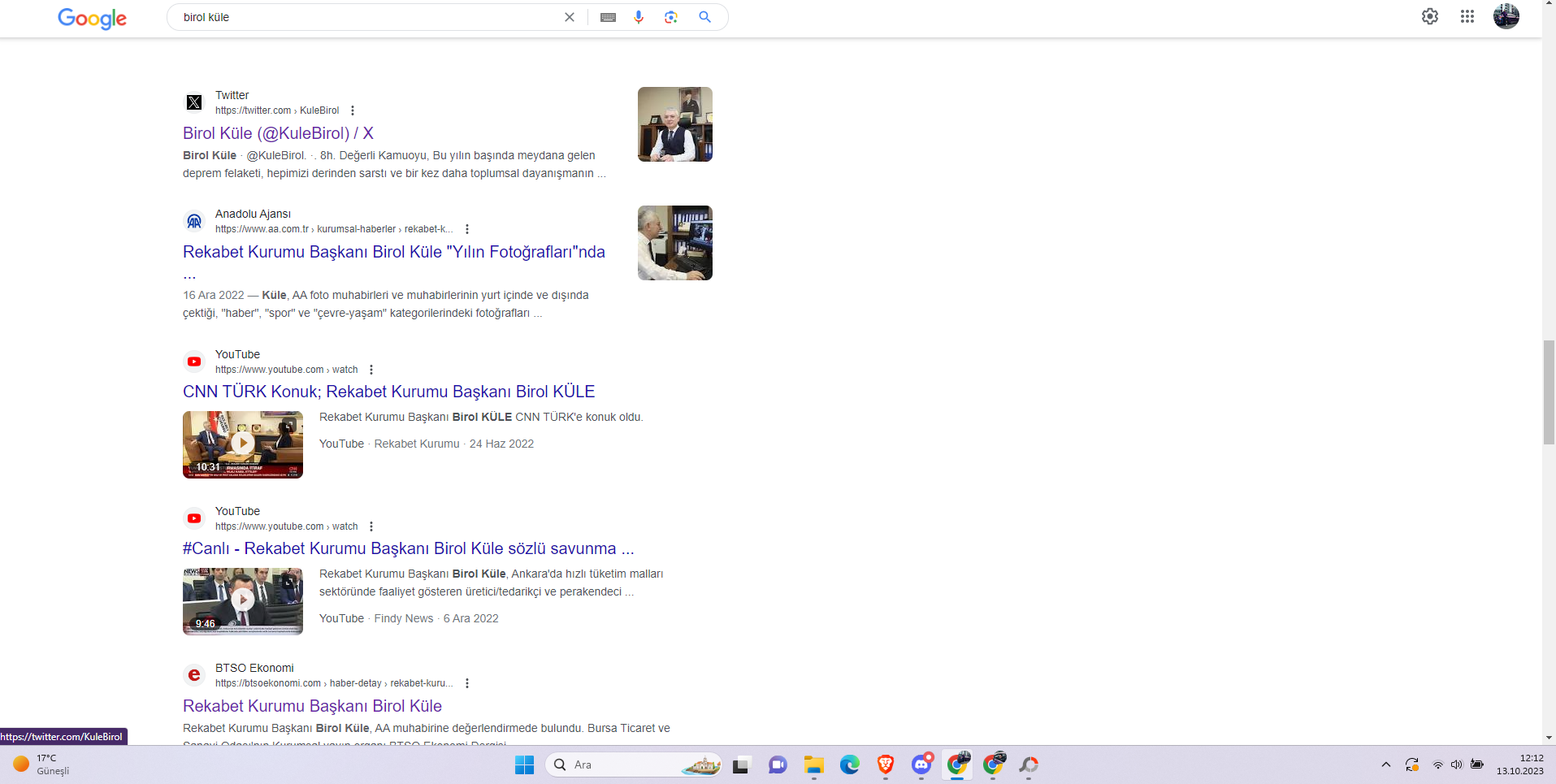Play the 9:46 Findy News video thumbnail
1556x784 pixels.
pos(243,601)
